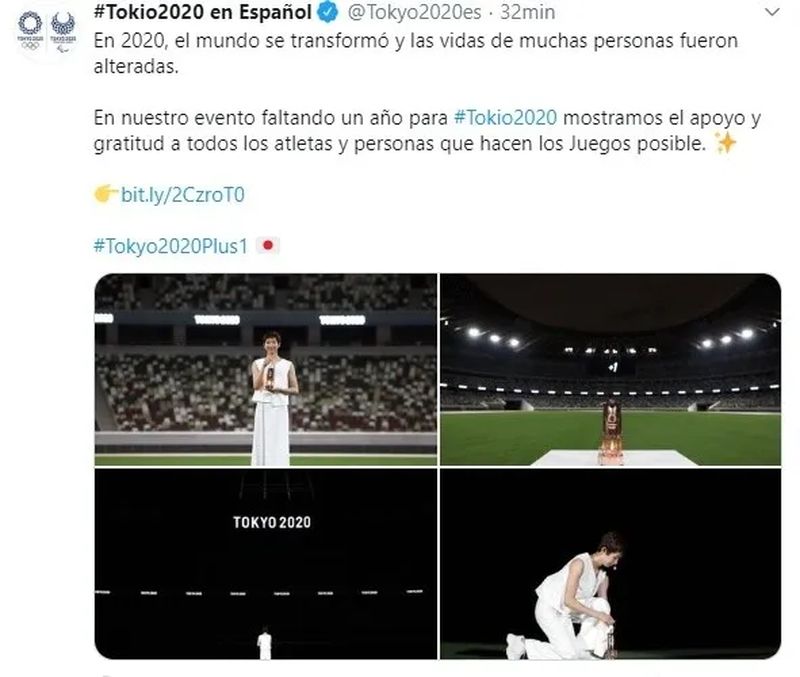The height and width of the screenshot is (677, 800).
Task: Click the #Tokio2020 hashtag in tweet text
Action: (505, 118)
